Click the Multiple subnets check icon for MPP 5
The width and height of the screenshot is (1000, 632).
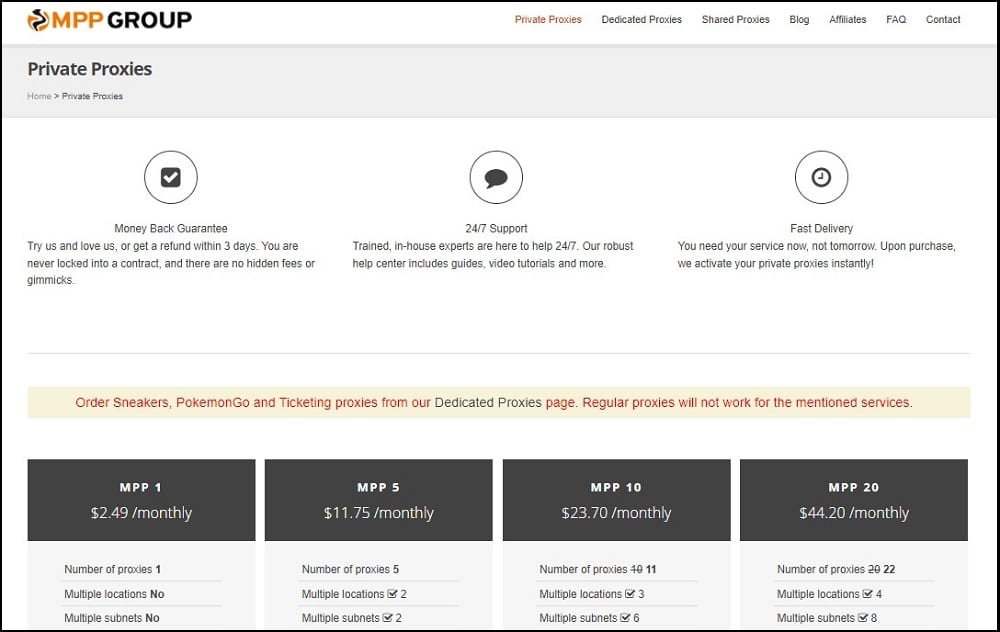coord(388,618)
